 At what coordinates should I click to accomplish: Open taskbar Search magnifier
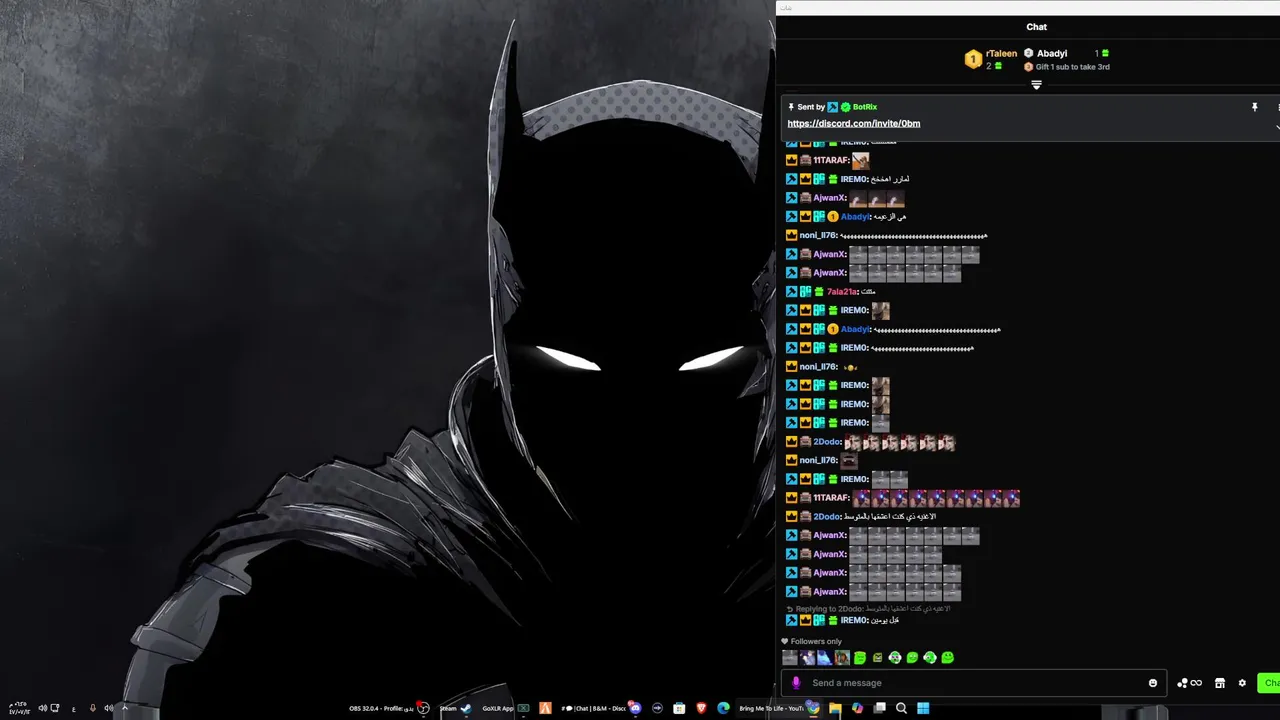pos(901,708)
